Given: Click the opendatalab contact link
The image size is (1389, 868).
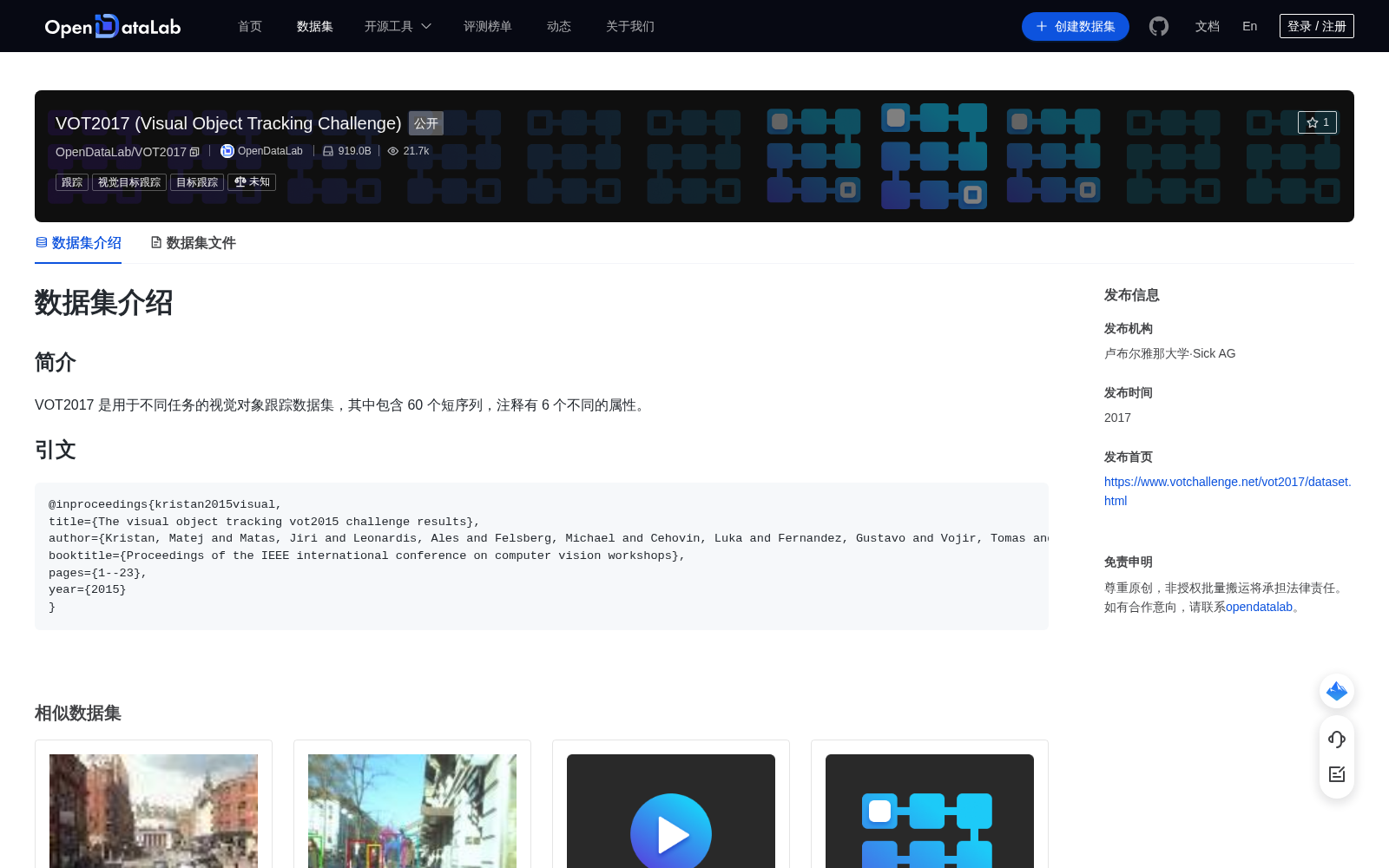Looking at the screenshot, I should [x=1259, y=607].
